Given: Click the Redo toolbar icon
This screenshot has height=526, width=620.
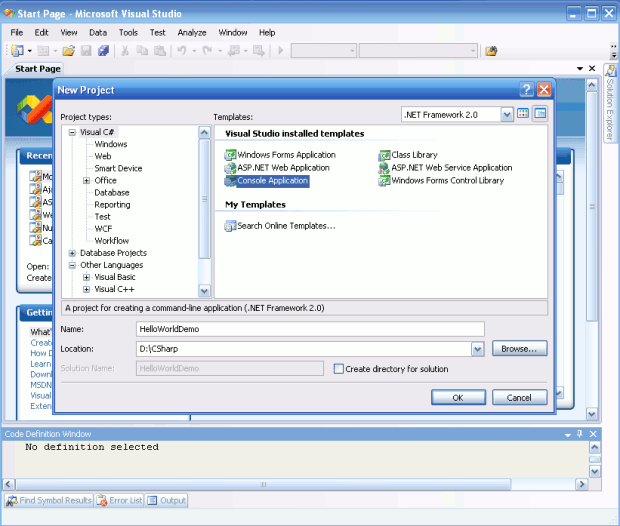Looking at the screenshot, I should pyautogui.click(x=207, y=51).
